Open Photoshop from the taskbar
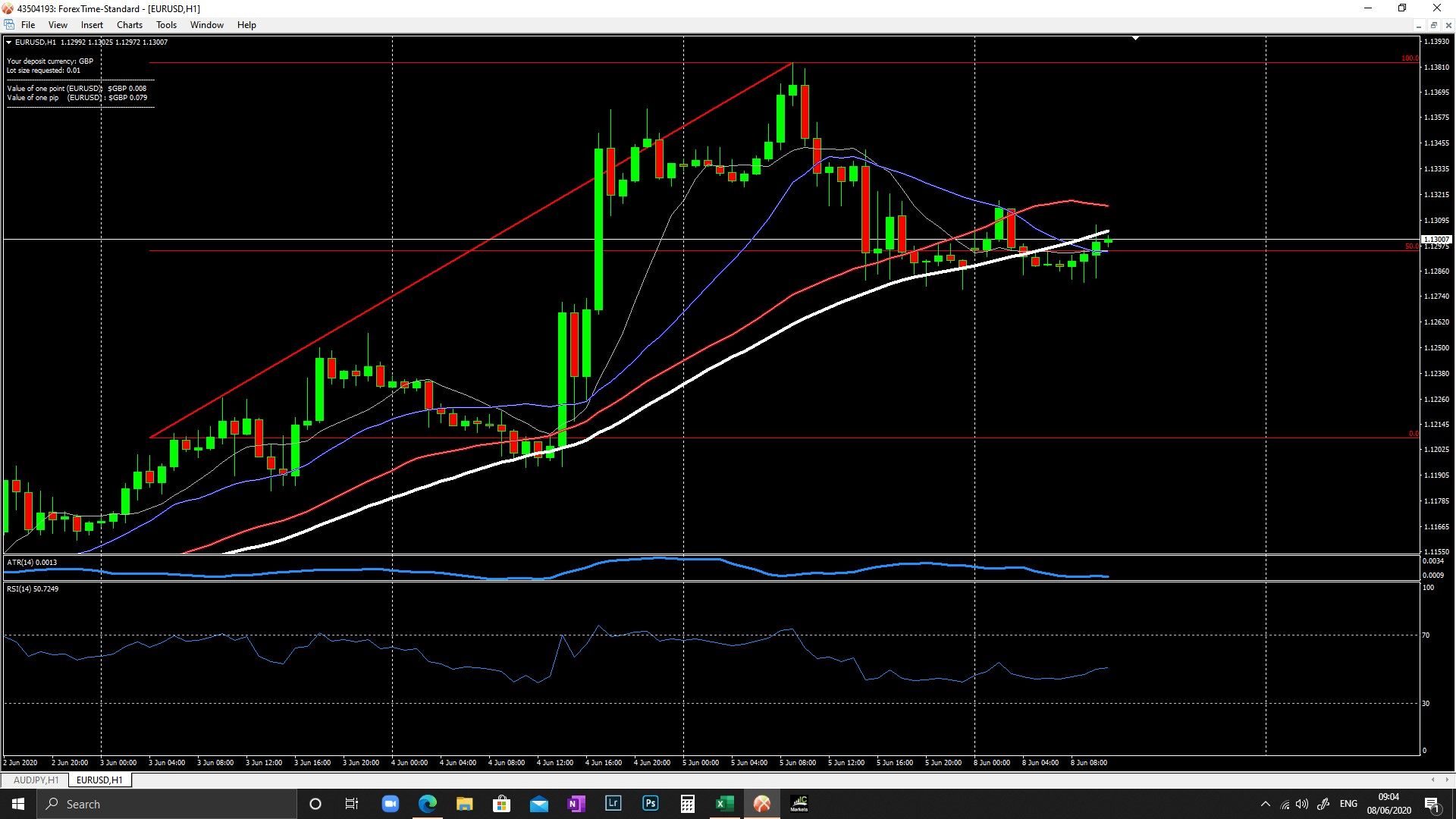1456x819 pixels. point(650,804)
